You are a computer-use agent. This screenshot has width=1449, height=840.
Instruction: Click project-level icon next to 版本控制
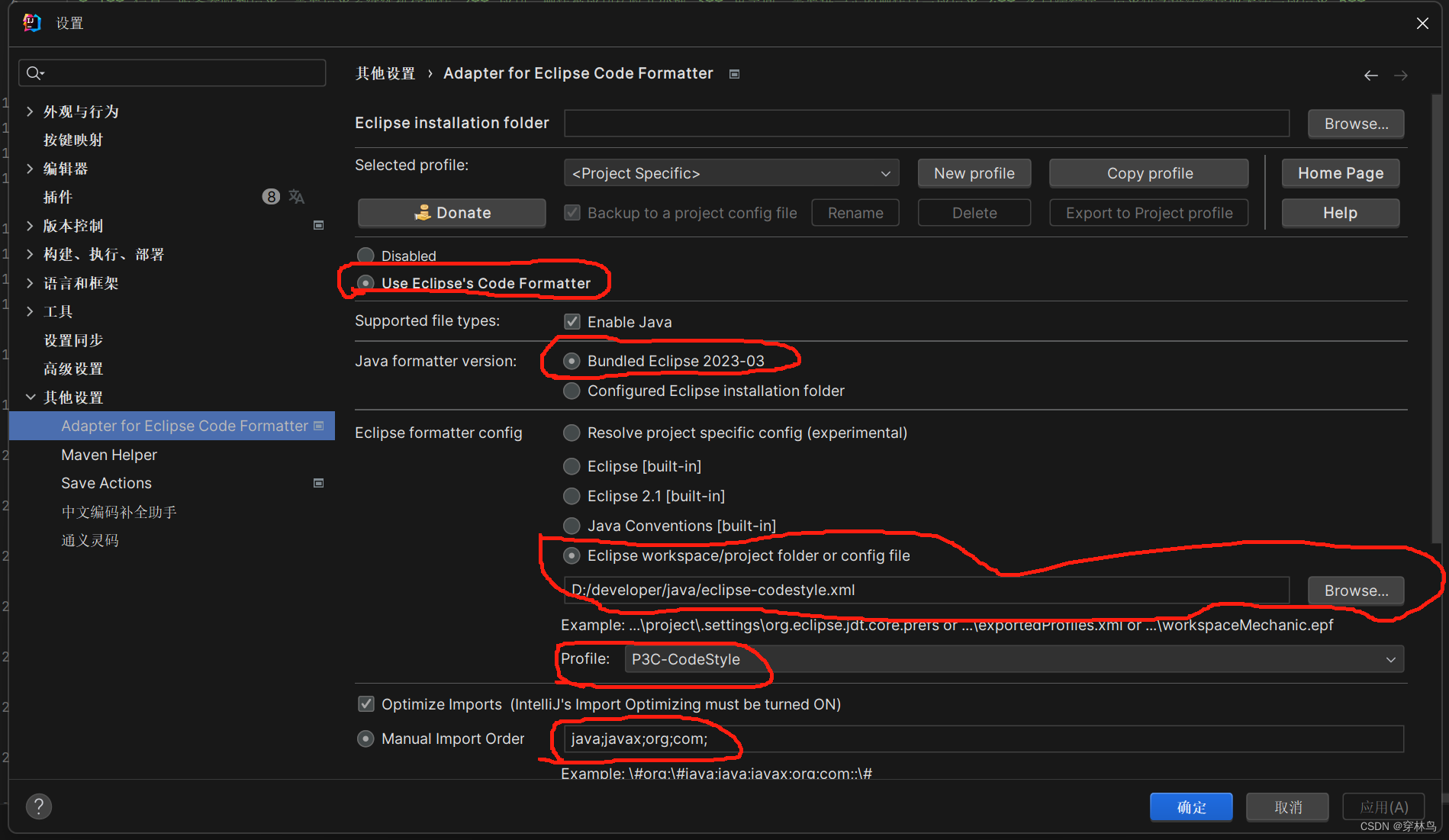(x=319, y=226)
